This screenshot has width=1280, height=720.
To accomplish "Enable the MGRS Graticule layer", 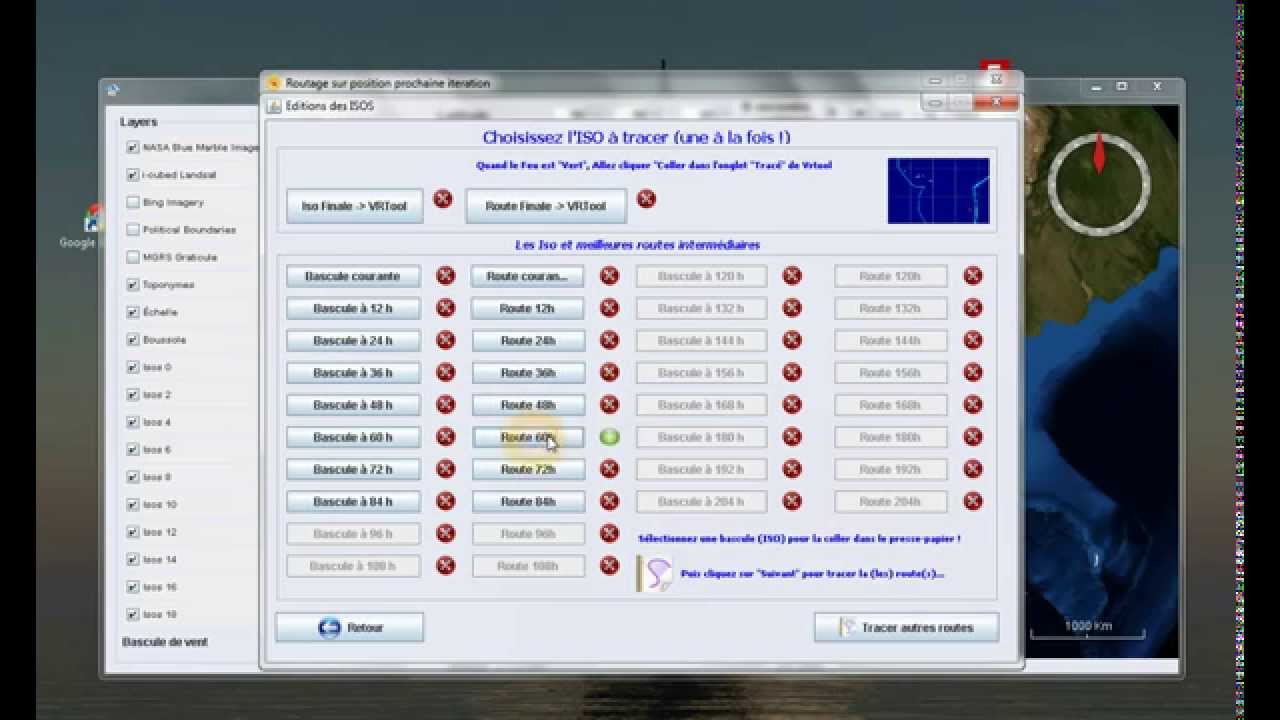I will coord(133,257).
